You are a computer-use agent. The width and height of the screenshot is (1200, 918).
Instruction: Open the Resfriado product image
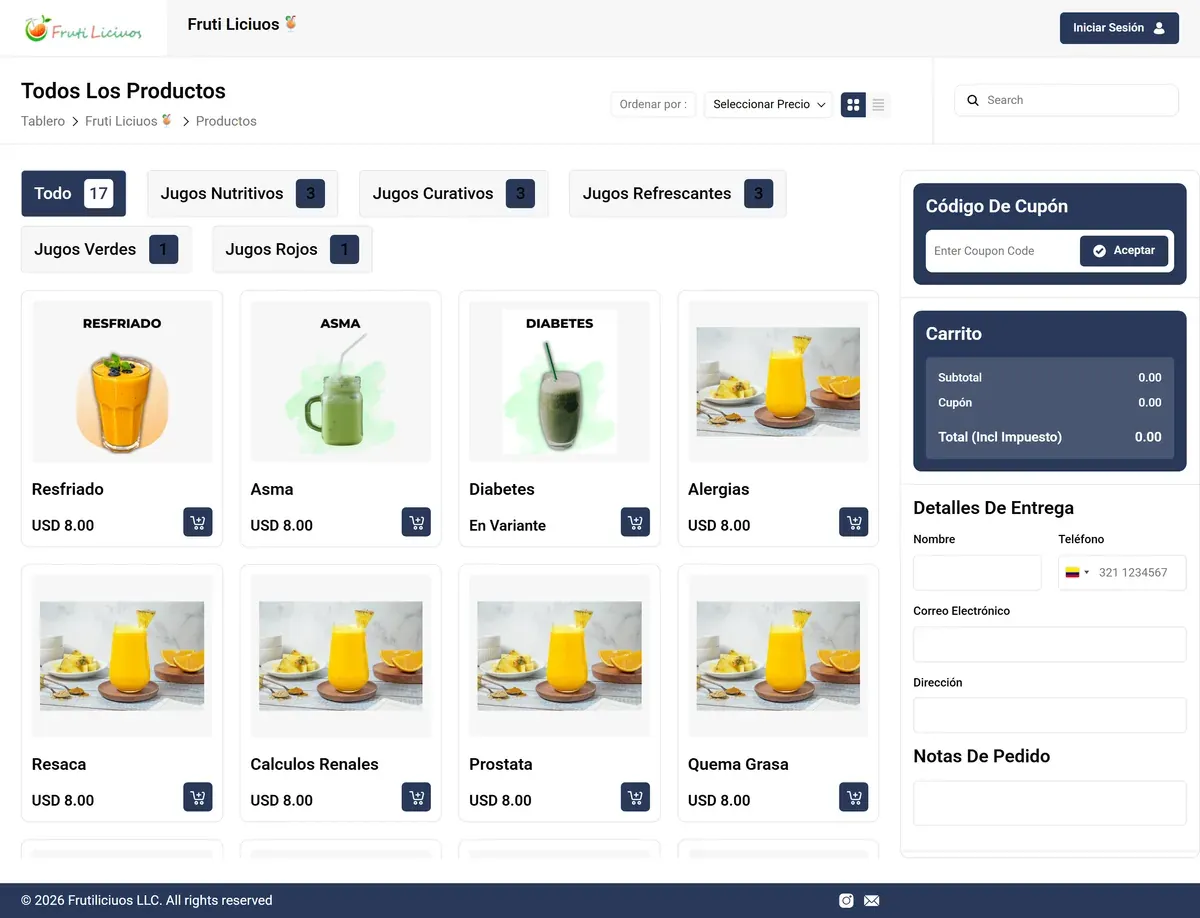coord(122,382)
